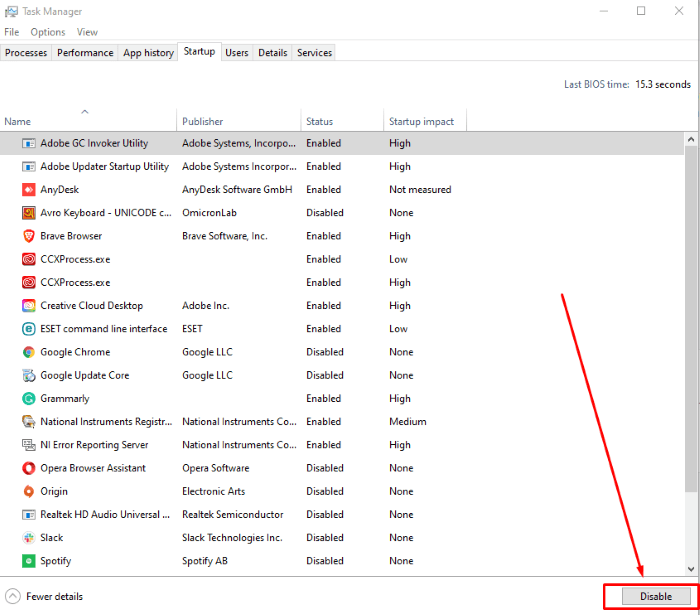
Task: Click the OmicronLab publisher cell
Action: click(209, 213)
